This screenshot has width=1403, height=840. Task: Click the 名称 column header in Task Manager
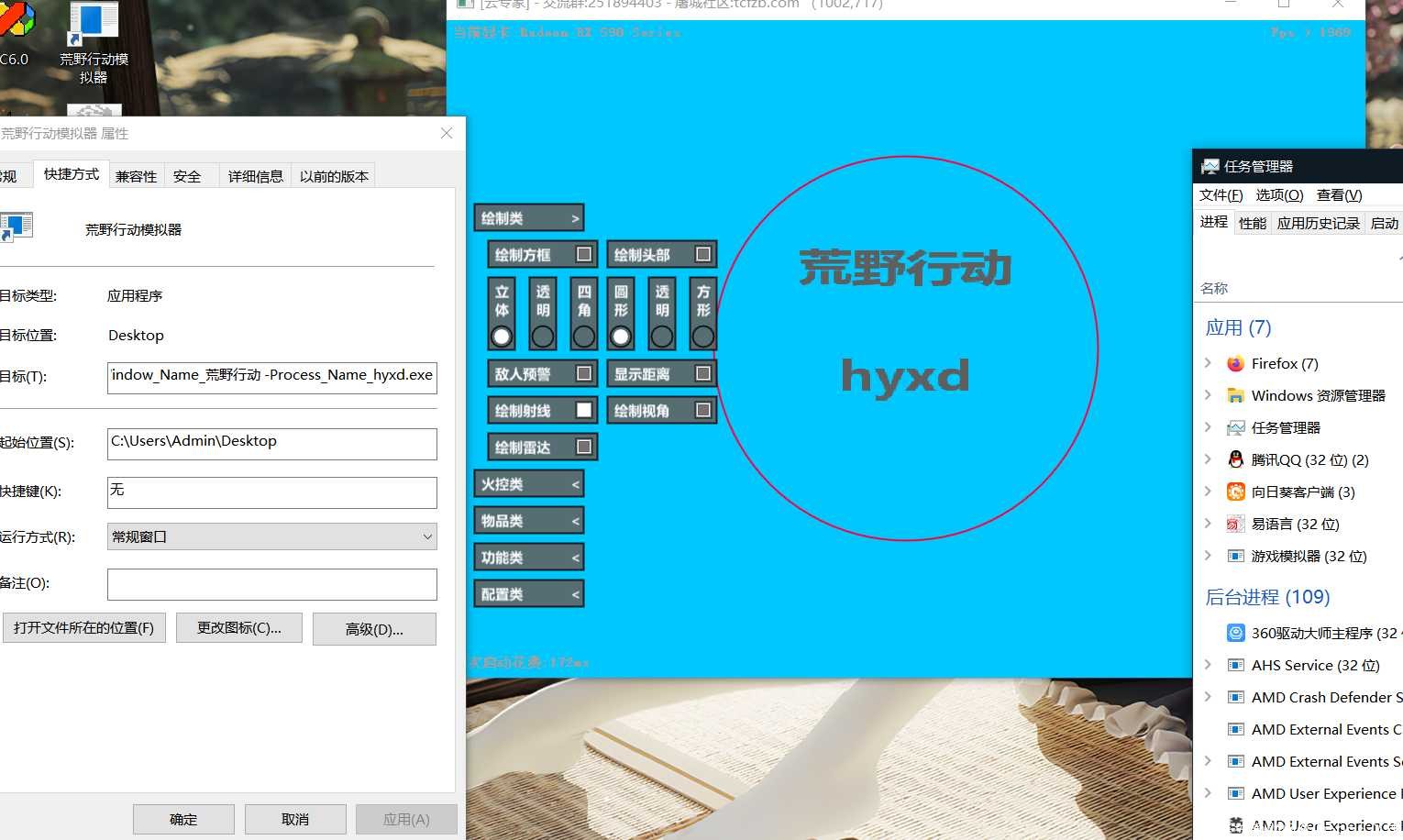point(1214,288)
